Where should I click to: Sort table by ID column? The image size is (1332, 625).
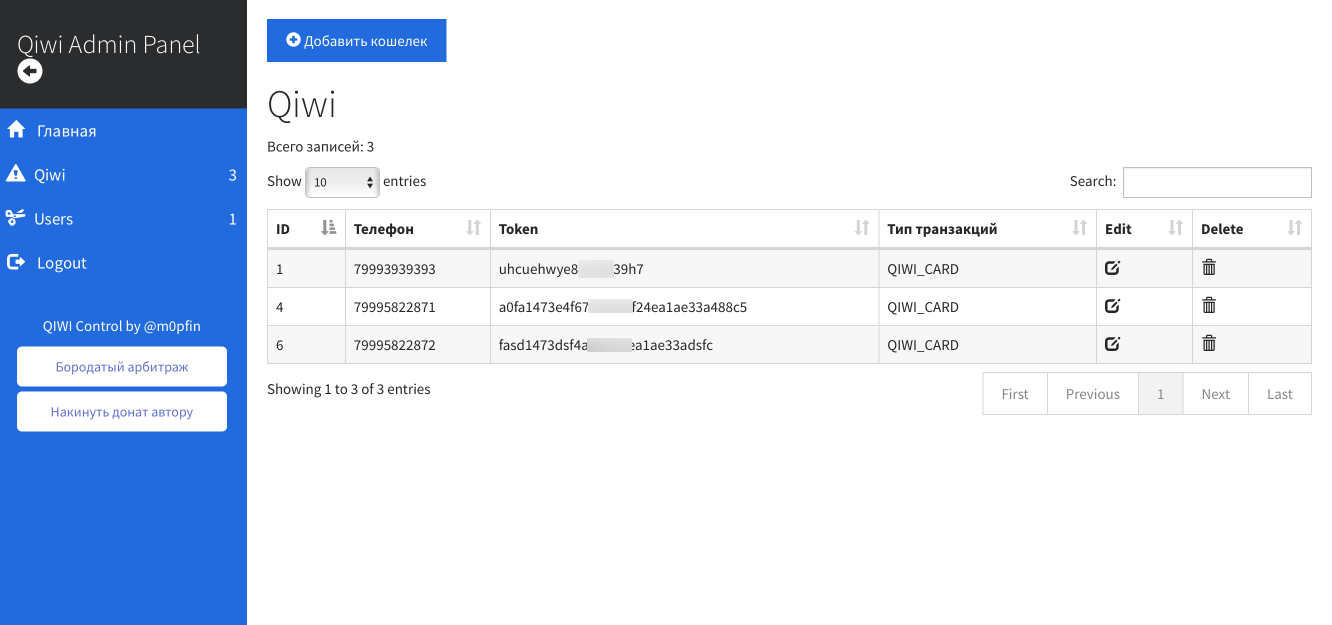306,229
